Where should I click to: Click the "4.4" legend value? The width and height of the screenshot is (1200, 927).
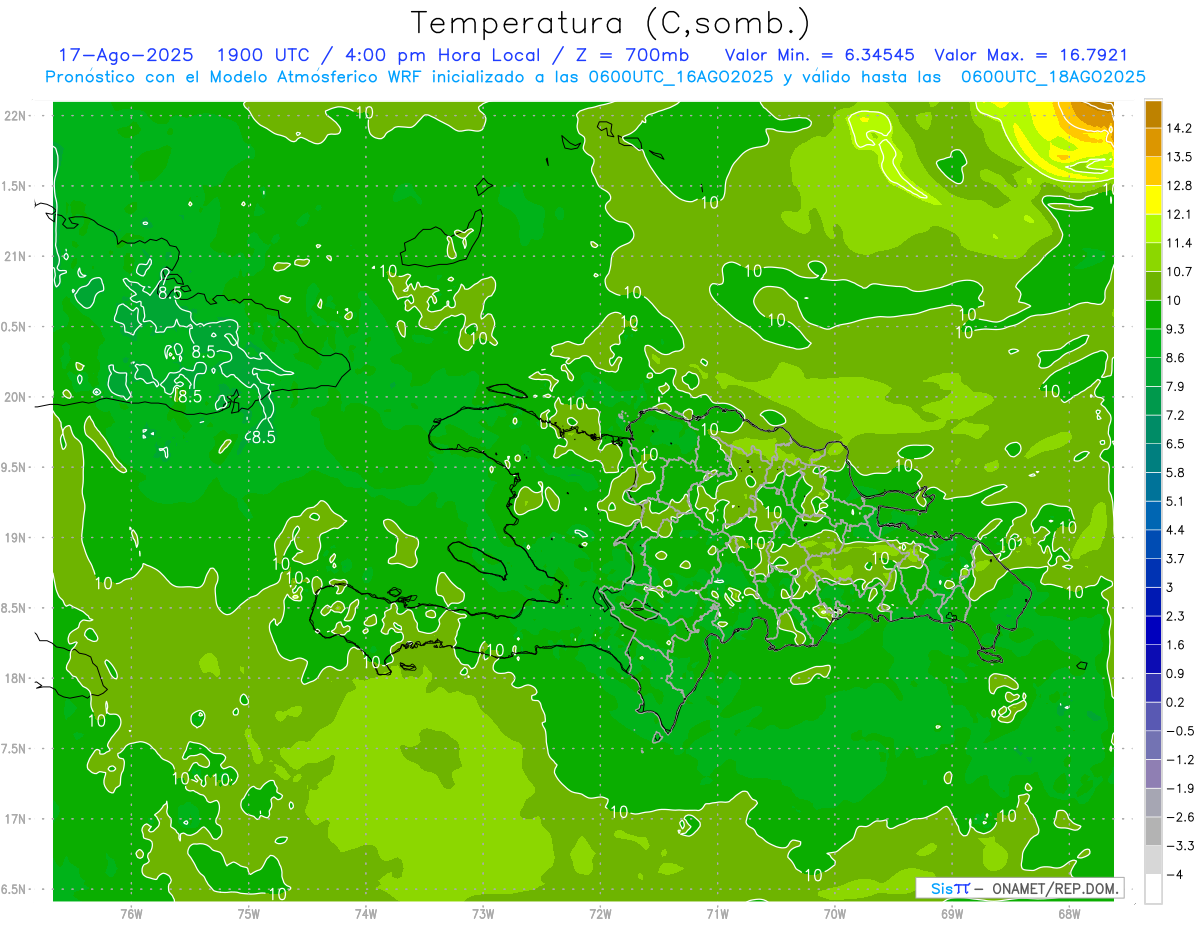(x=1175, y=529)
